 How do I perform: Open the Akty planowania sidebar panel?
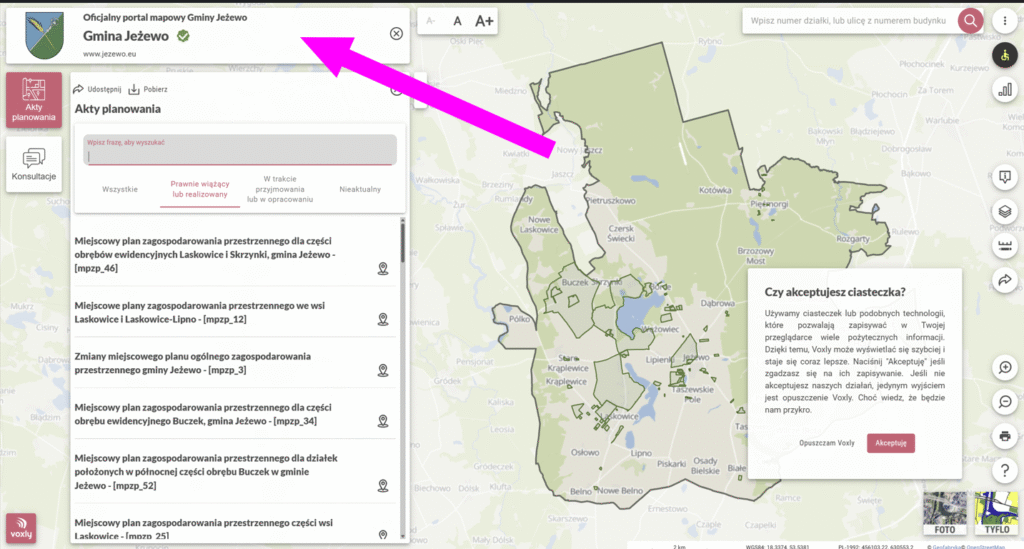pos(33,100)
